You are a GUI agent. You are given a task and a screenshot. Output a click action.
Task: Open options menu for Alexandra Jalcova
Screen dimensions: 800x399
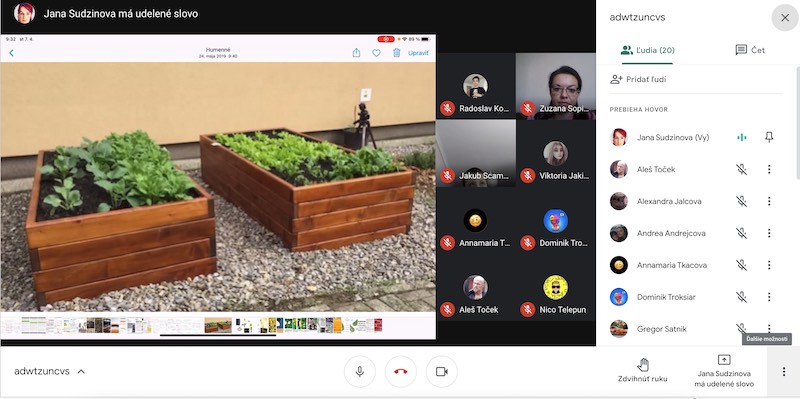pos(769,201)
